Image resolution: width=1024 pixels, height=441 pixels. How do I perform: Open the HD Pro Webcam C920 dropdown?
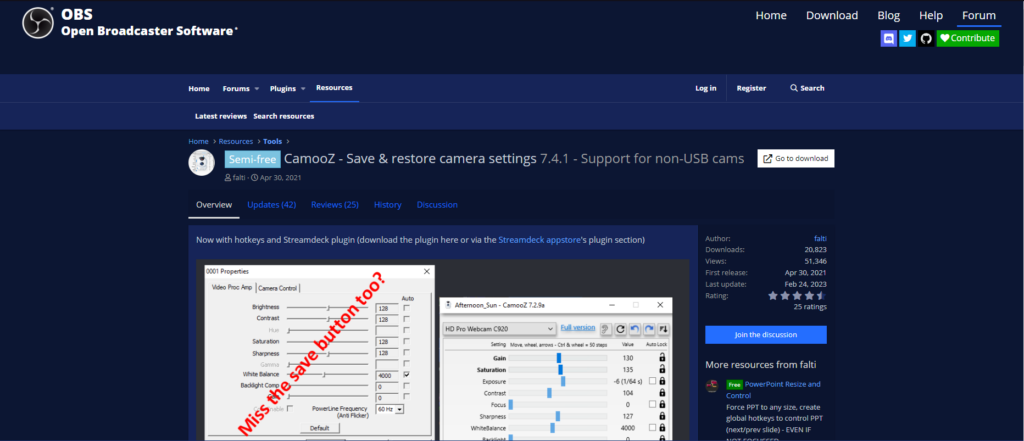[x=499, y=328]
